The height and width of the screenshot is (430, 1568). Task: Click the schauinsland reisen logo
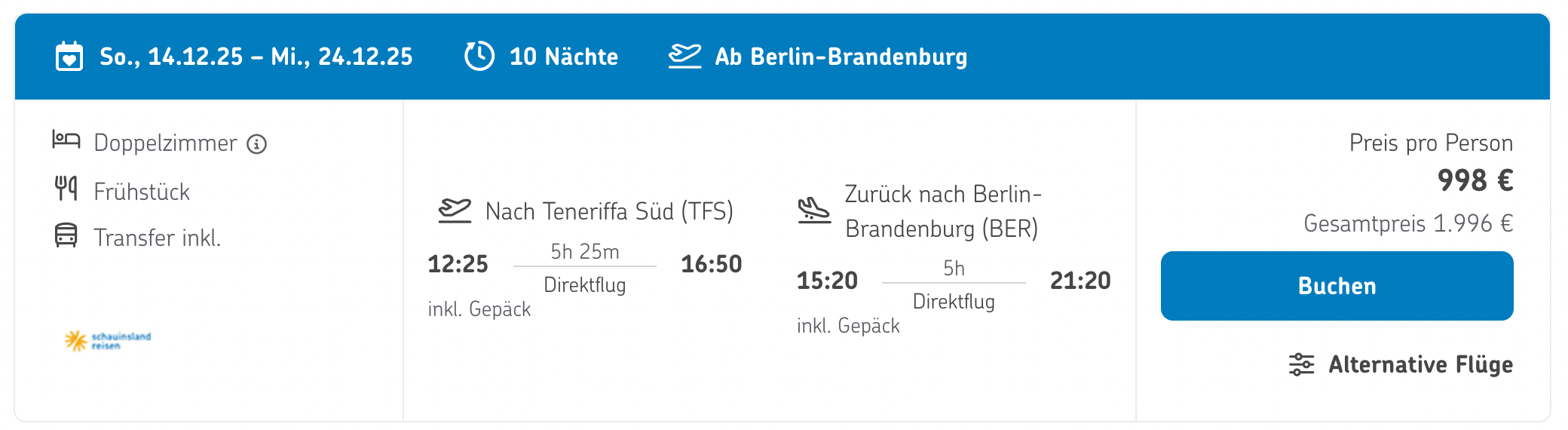point(108,341)
